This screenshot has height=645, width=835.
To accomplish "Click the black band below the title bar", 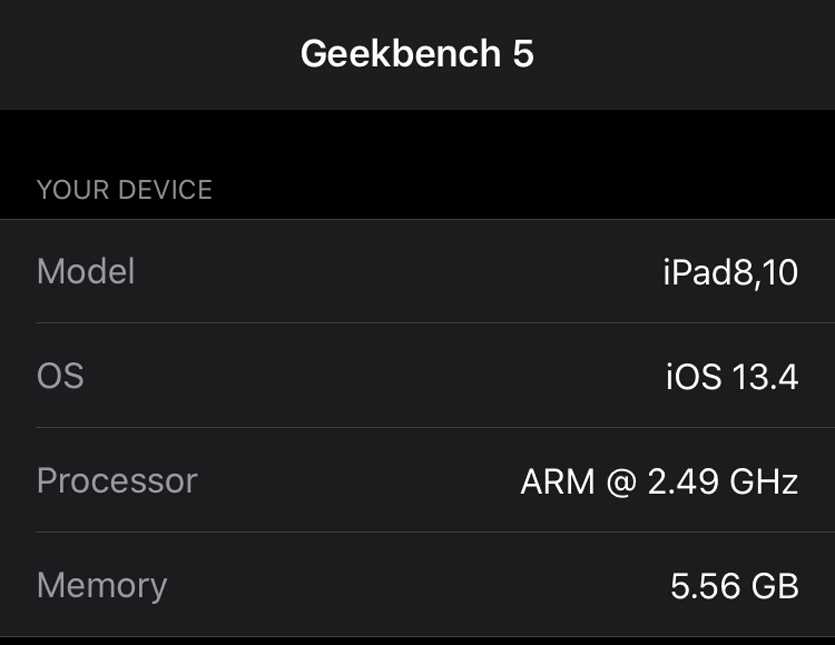I will tap(417, 140).
